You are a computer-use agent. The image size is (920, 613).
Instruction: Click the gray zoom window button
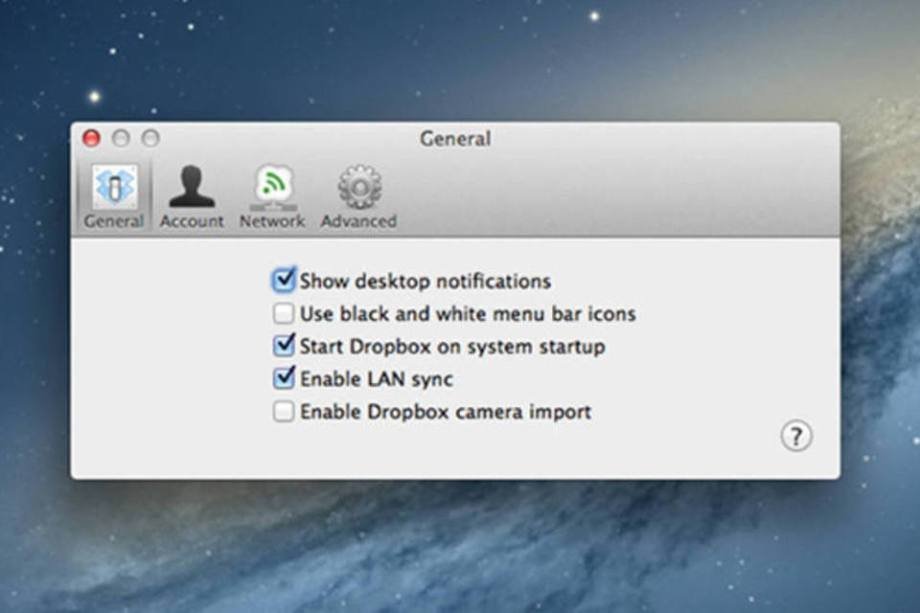[x=150, y=138]
